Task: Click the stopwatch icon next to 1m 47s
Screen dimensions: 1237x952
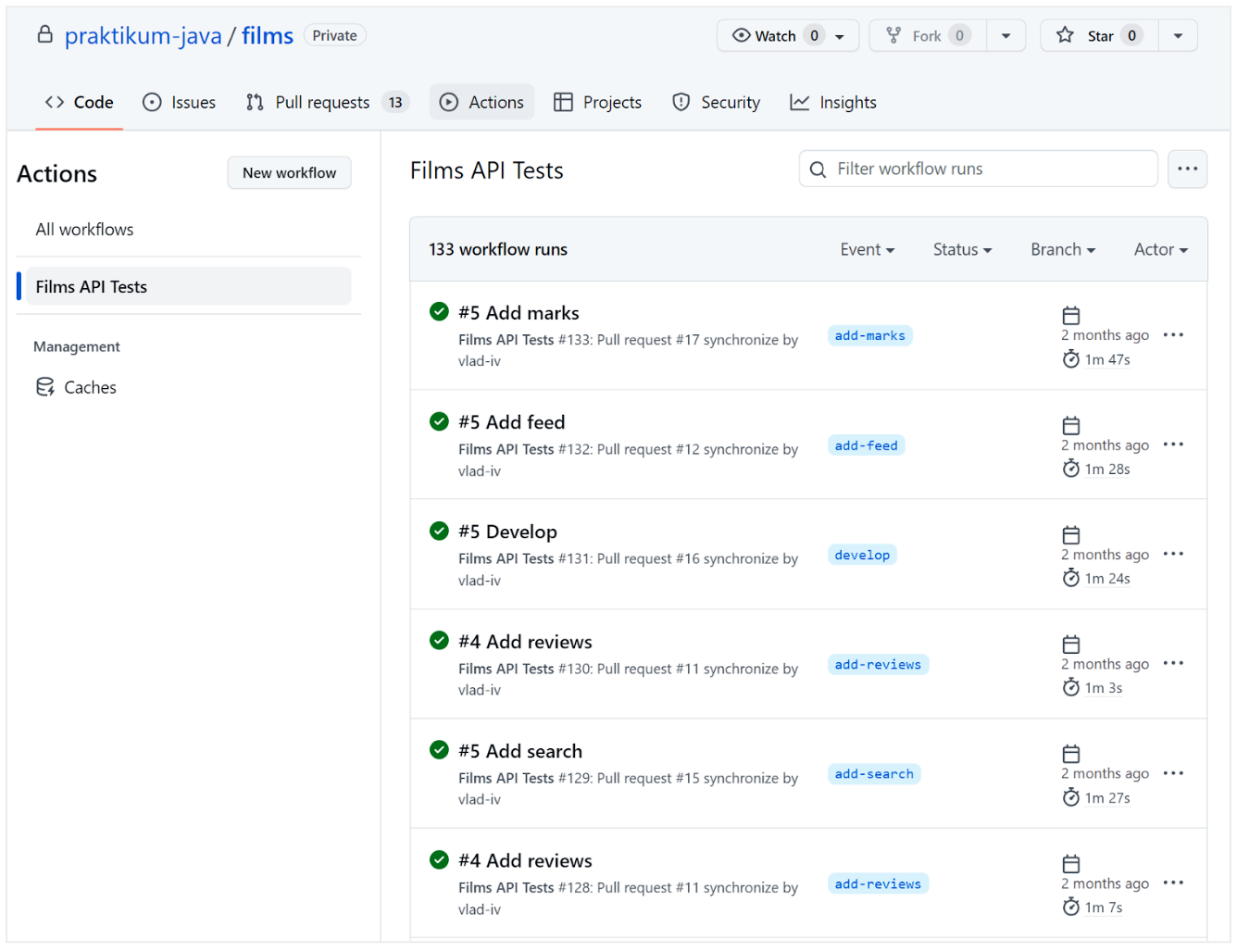Action: click(1071, 359)
